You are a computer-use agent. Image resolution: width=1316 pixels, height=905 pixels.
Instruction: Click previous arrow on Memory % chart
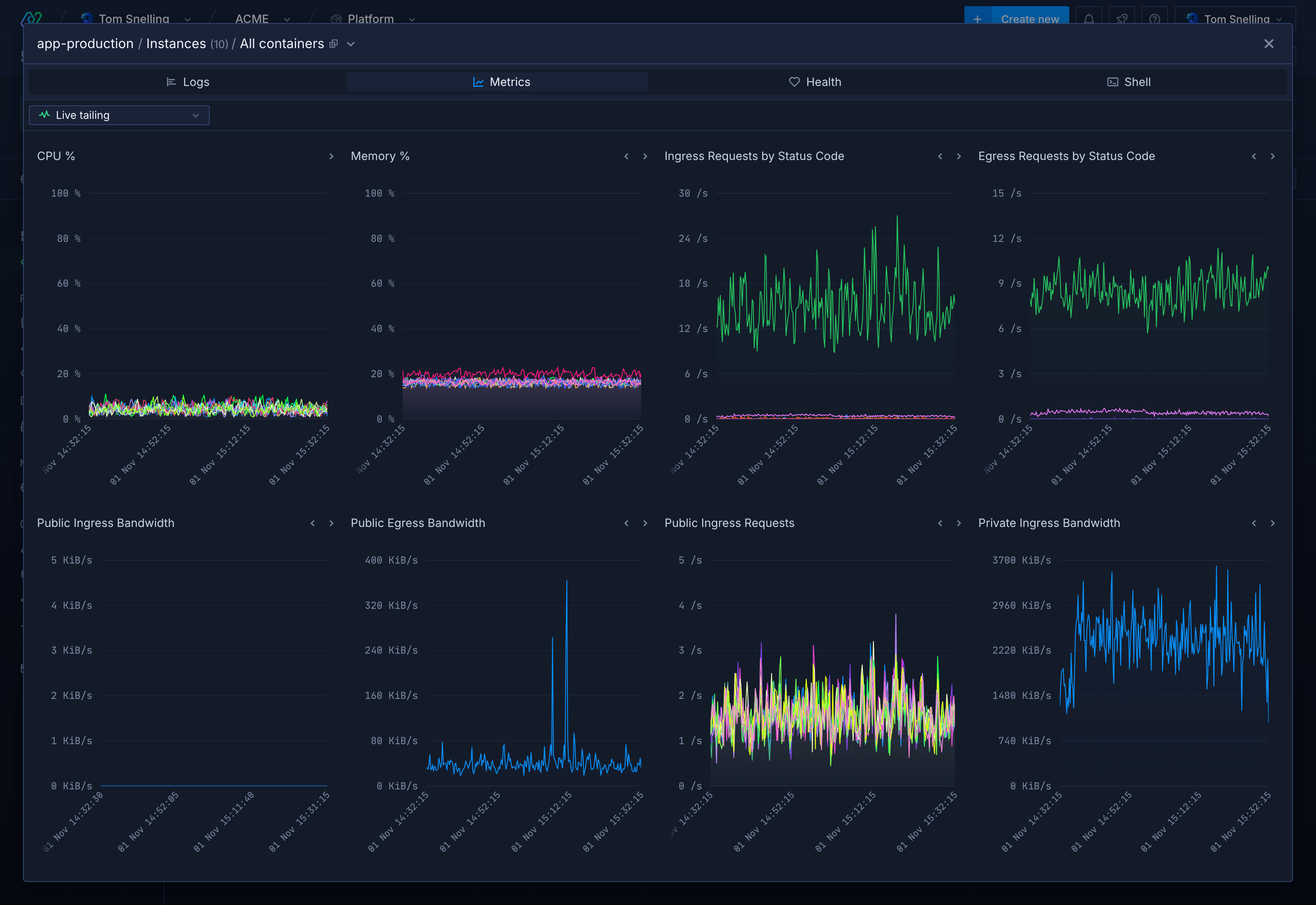626,156
